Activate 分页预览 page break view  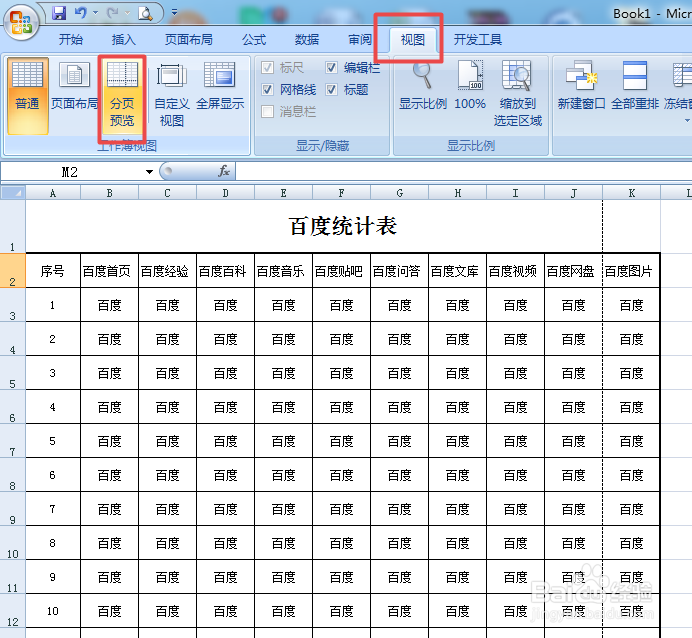click(x=122, y=96)
